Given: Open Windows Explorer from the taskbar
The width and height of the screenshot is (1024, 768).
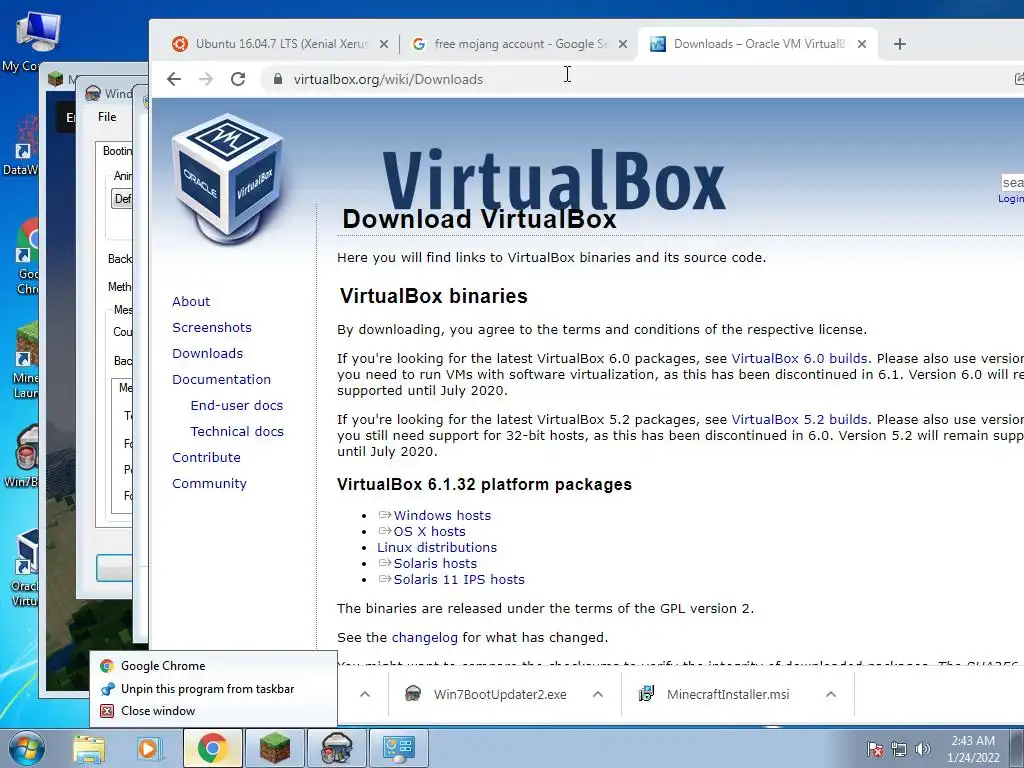Looking at the screenshot, I should pos(88,748).
